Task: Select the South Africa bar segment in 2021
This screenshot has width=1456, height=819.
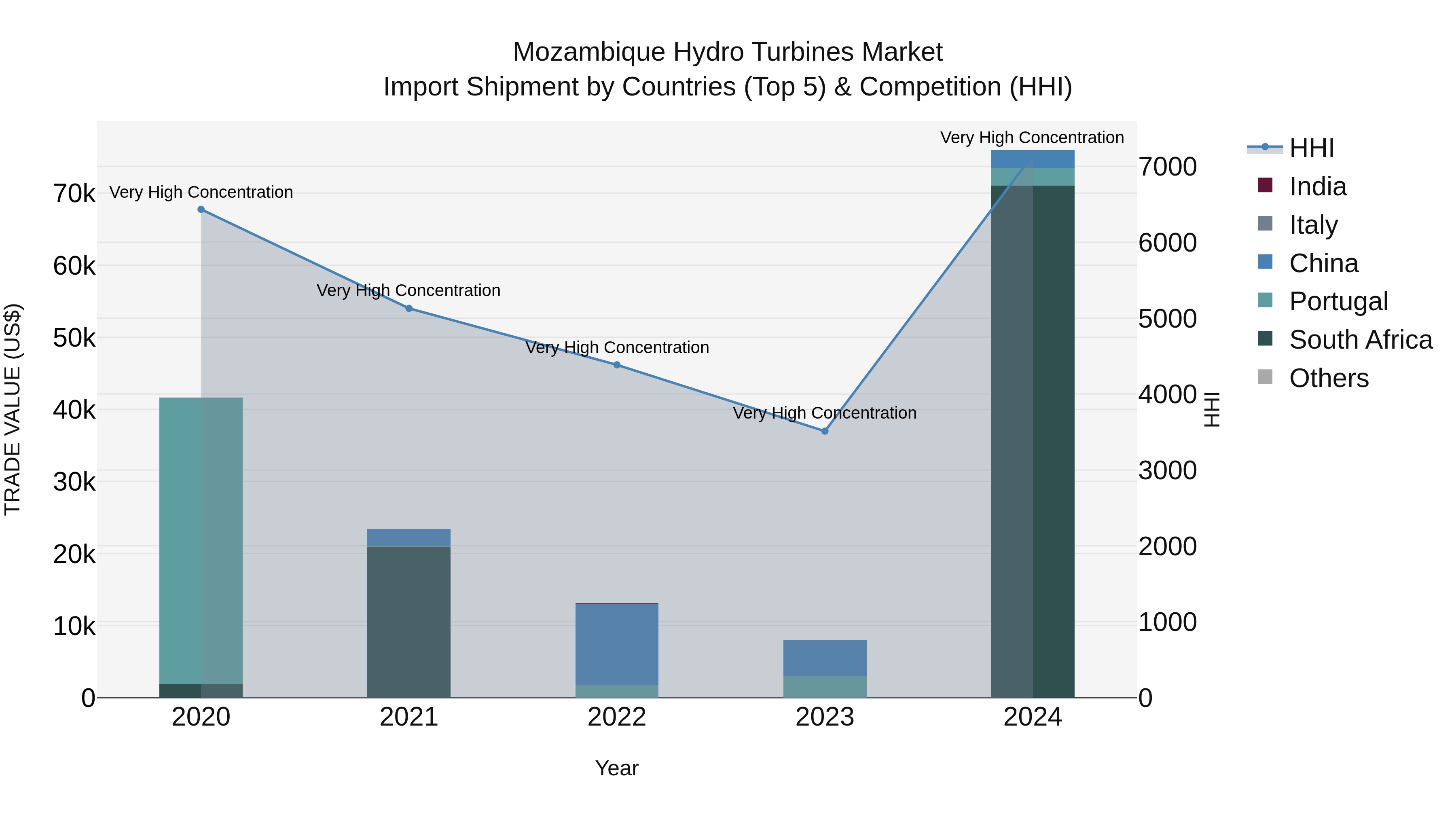Action: (x=409, y=622)
